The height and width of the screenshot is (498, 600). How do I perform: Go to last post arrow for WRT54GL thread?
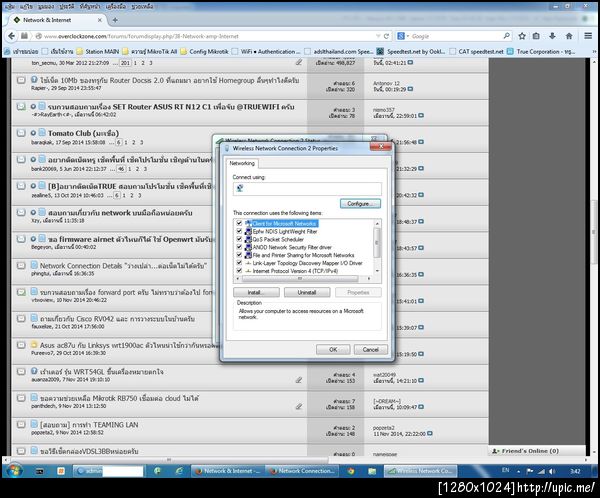(x=421, y=380)
